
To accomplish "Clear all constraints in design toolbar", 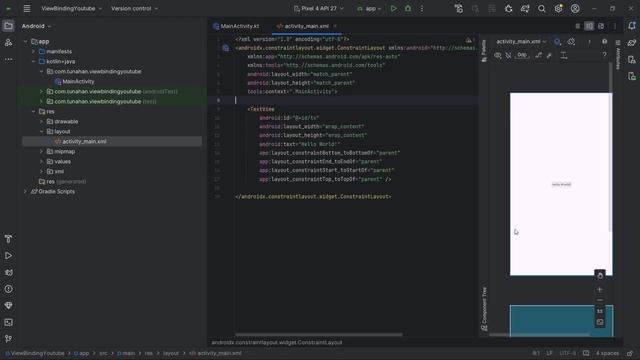I will point(539,55).
